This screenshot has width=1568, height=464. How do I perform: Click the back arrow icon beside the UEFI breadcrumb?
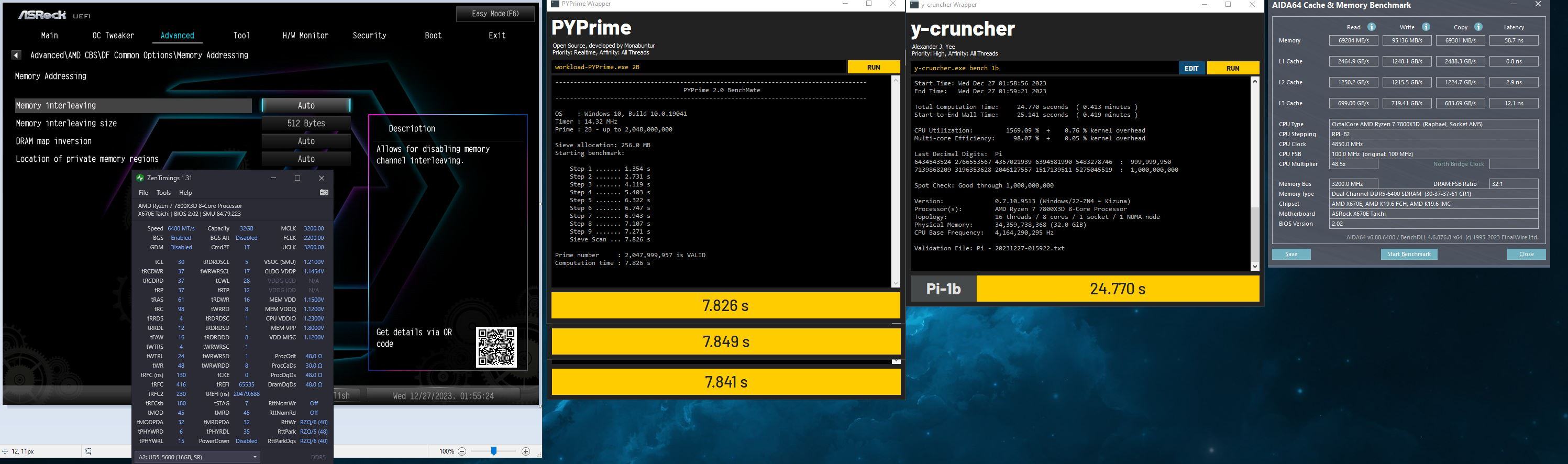point(16,55)
